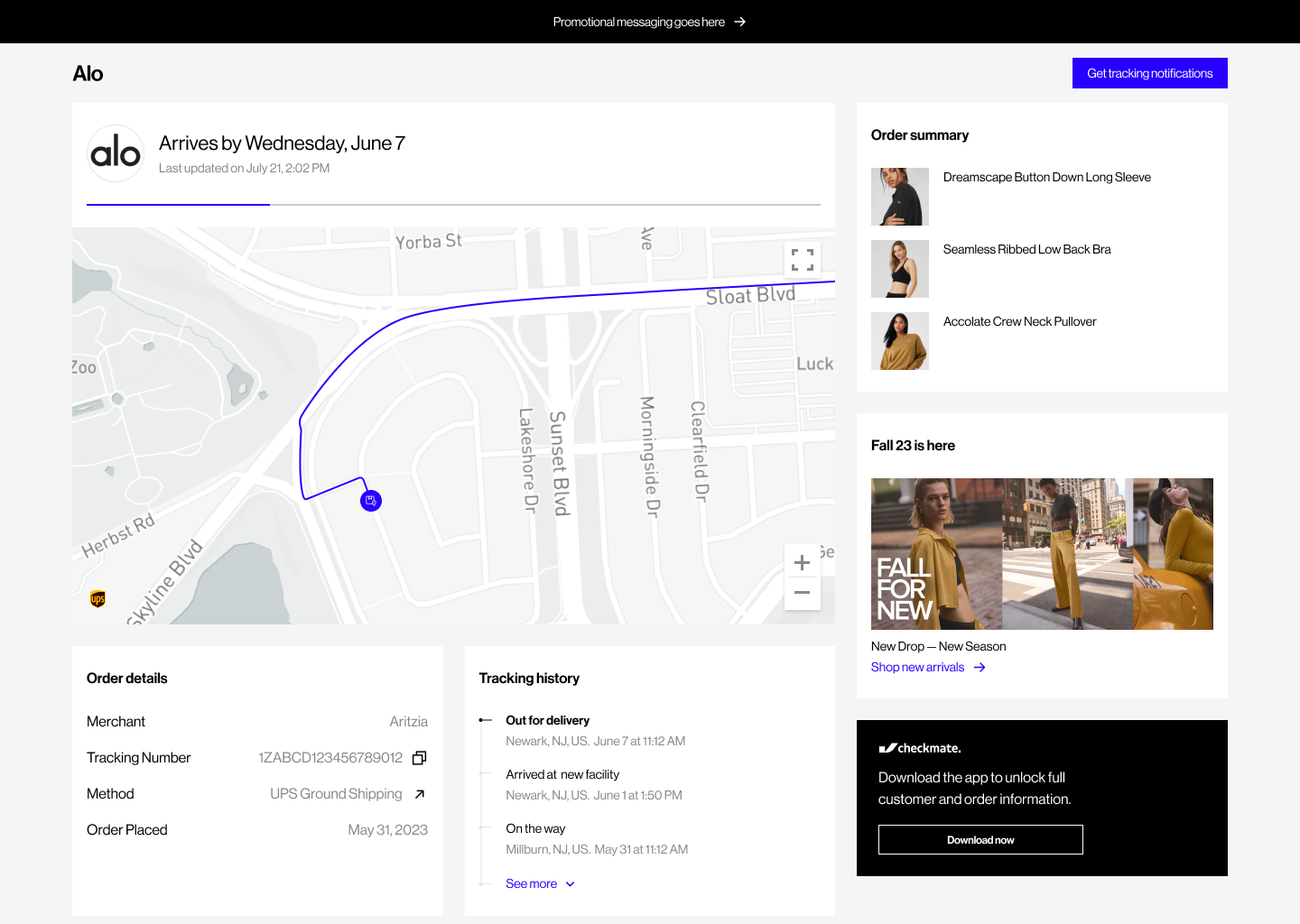
Task: Click the delivery progress bar
Action: (453, 205)
